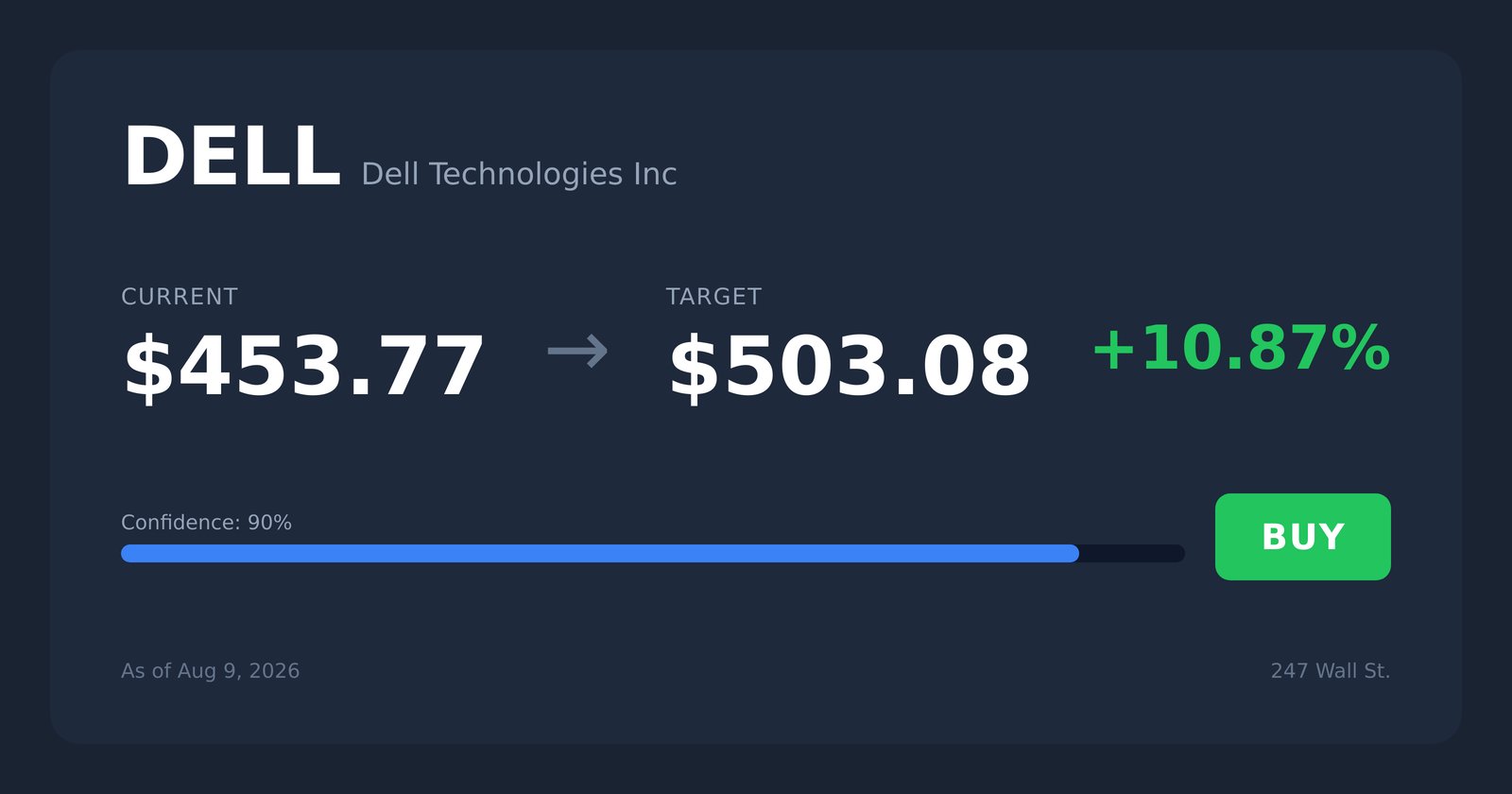Click the blue confidence progress bar
The width and height of the screenshot is (1512, 794).
point(600,553)
